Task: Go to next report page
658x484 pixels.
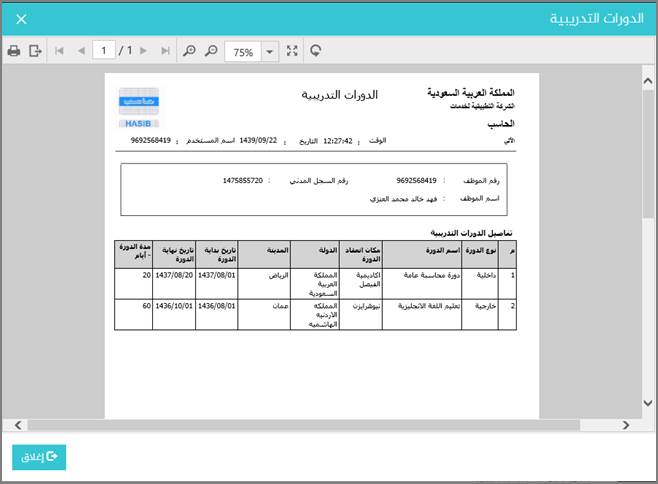Action: 144,51
